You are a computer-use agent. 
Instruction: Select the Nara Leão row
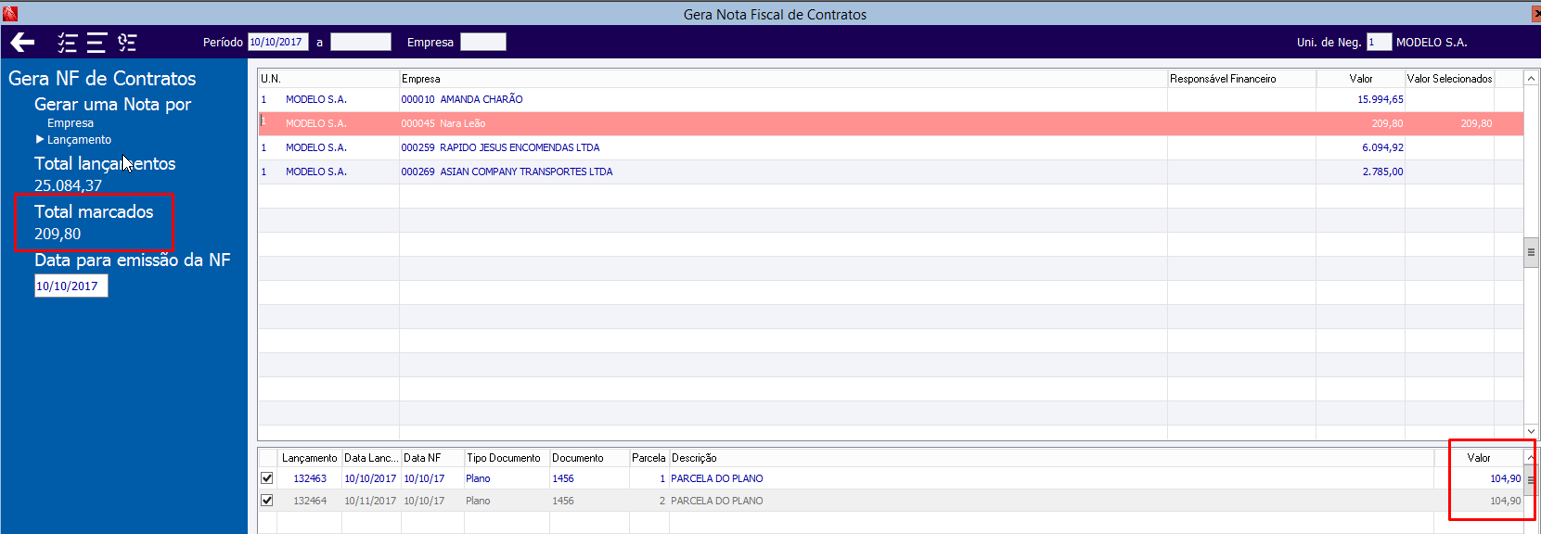coord(890,123)
